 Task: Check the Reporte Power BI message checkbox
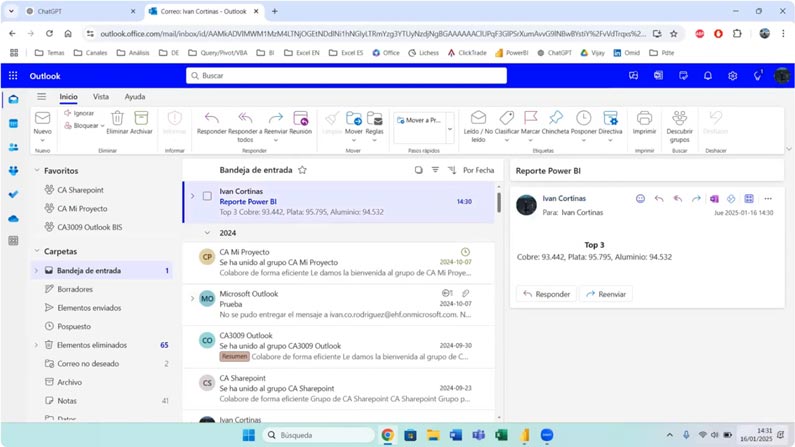tap(207, 196)
